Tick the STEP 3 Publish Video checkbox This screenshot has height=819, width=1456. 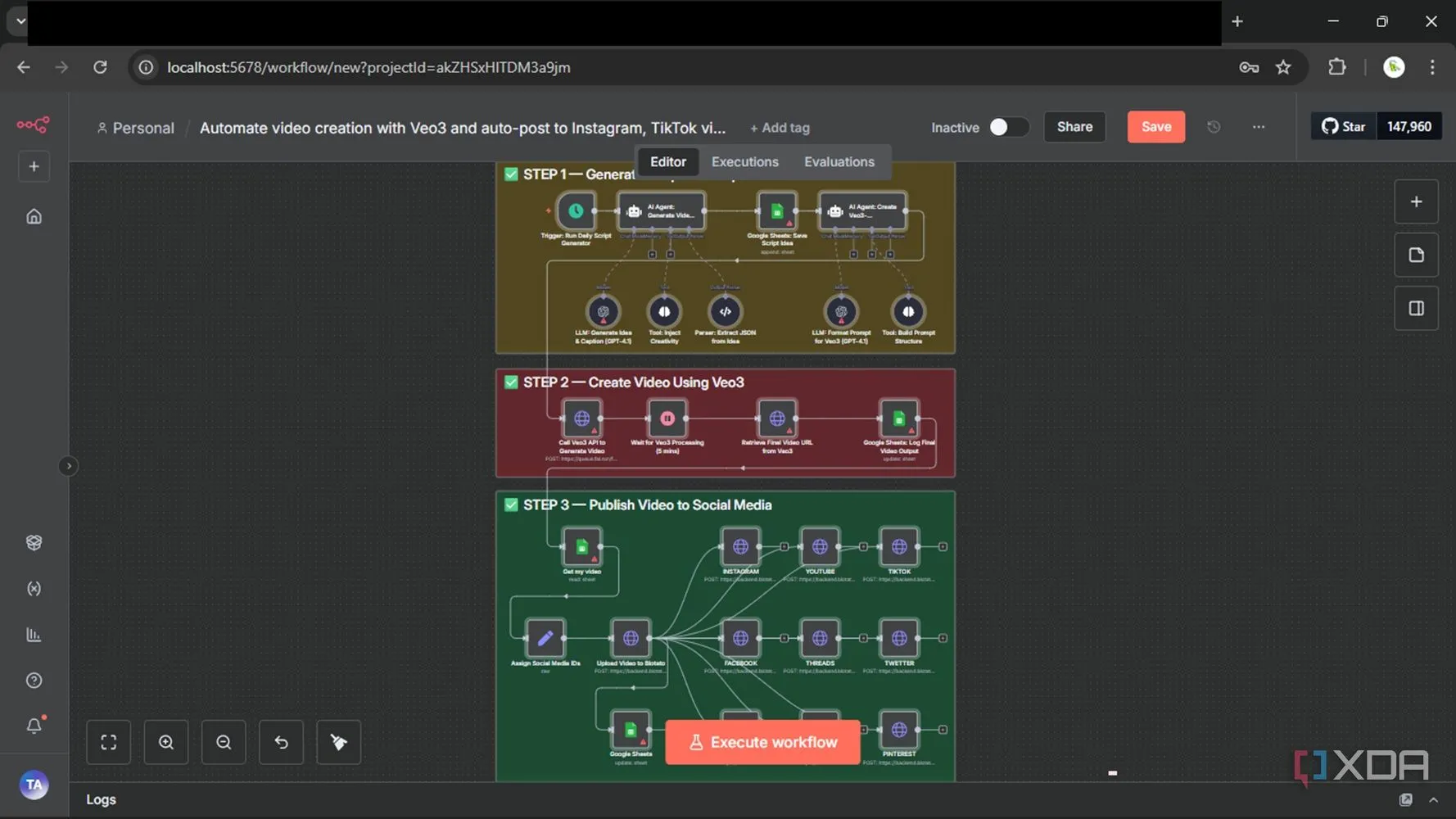click(511, 505)
